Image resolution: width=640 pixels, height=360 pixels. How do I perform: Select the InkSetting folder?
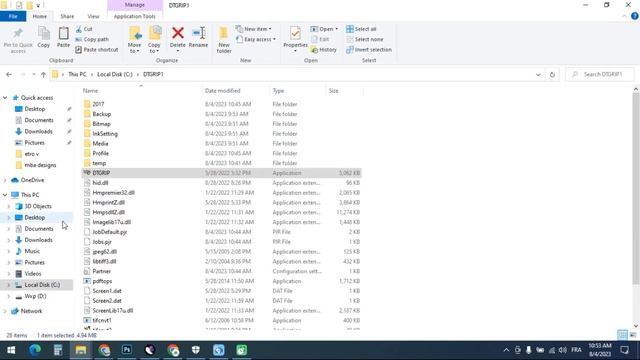click(105, 133)
